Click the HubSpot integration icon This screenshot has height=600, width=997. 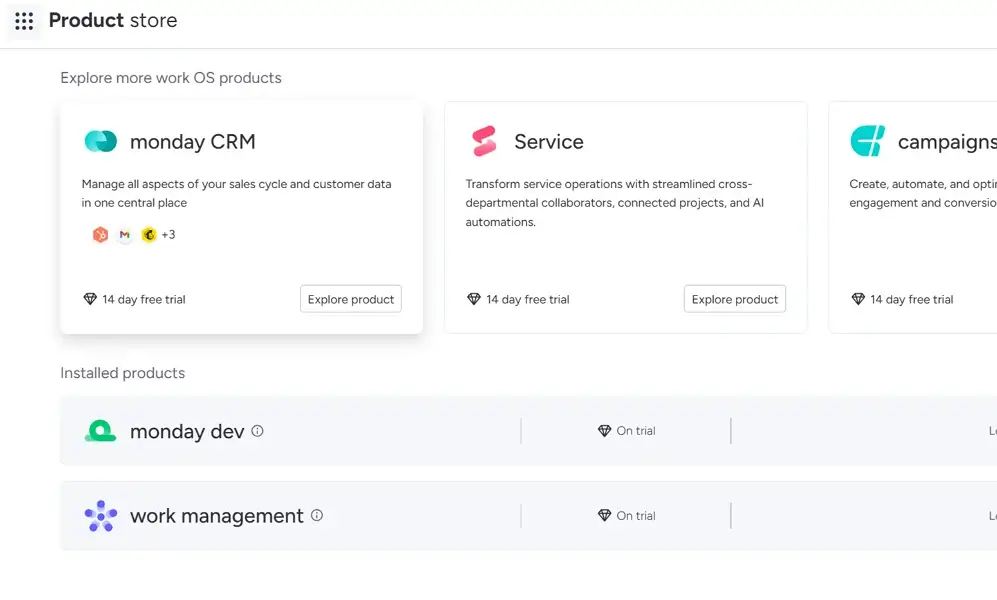tap(100, 235)
